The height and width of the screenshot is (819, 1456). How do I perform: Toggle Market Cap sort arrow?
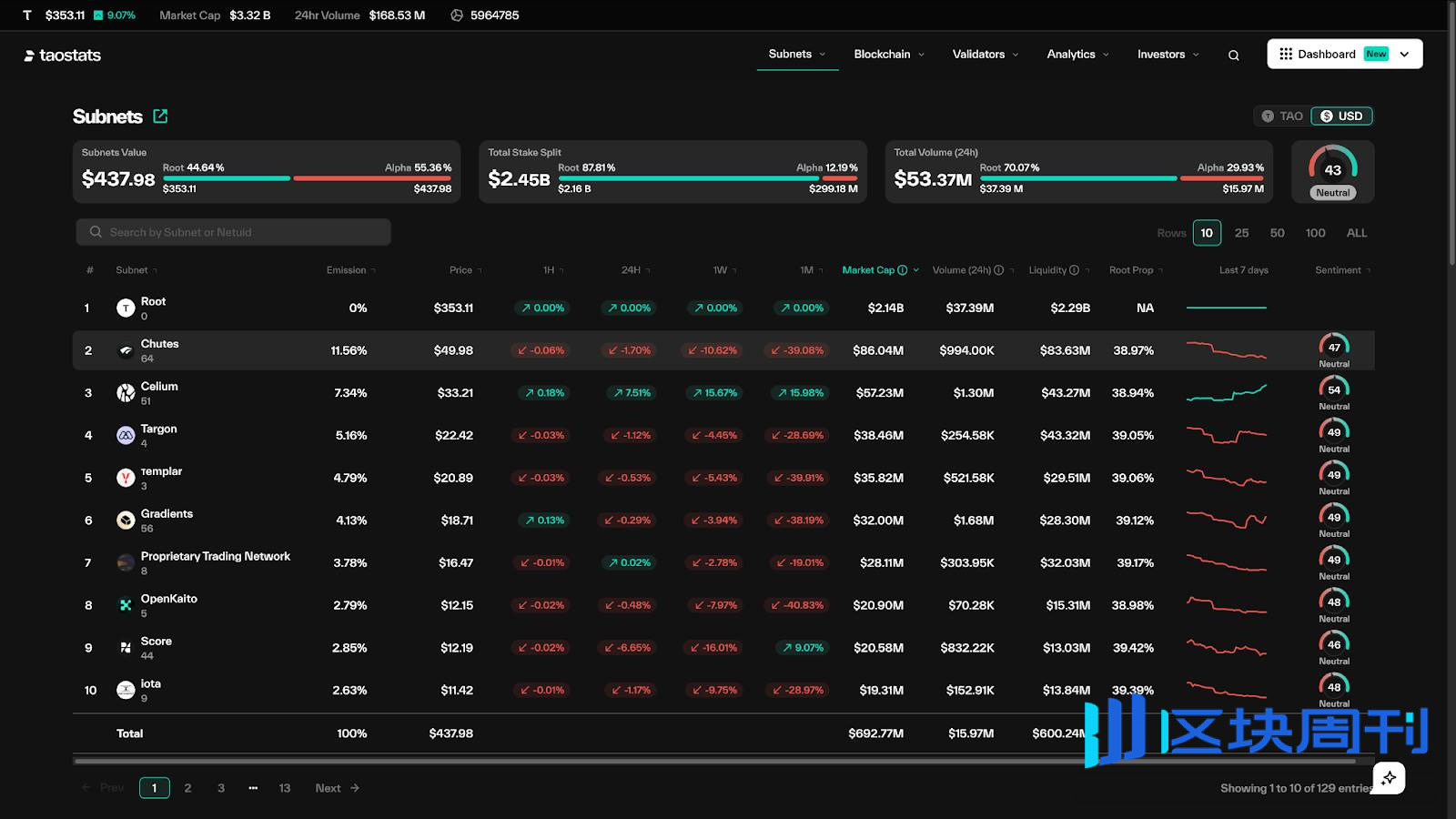click(915, 270)
